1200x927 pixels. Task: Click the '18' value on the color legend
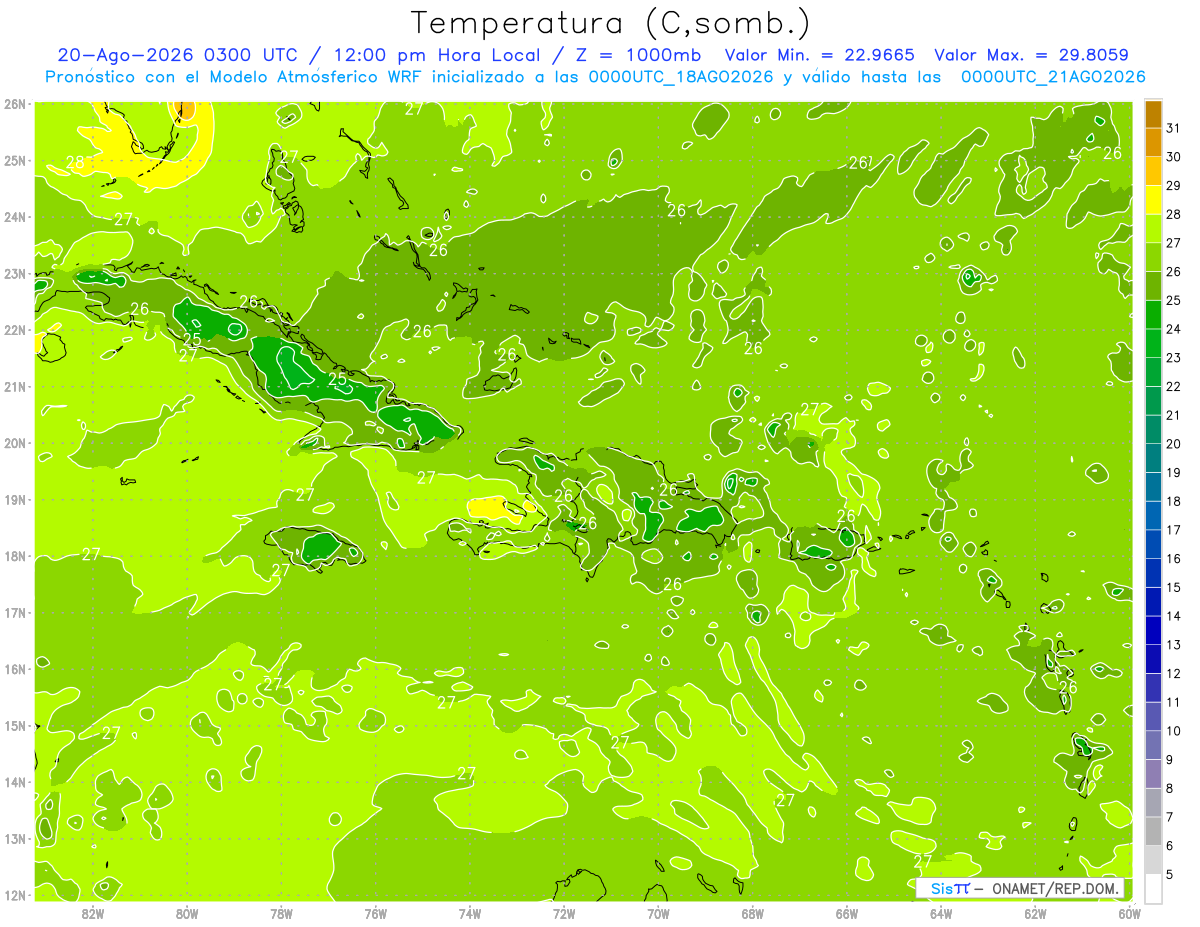click(1174, 501)
